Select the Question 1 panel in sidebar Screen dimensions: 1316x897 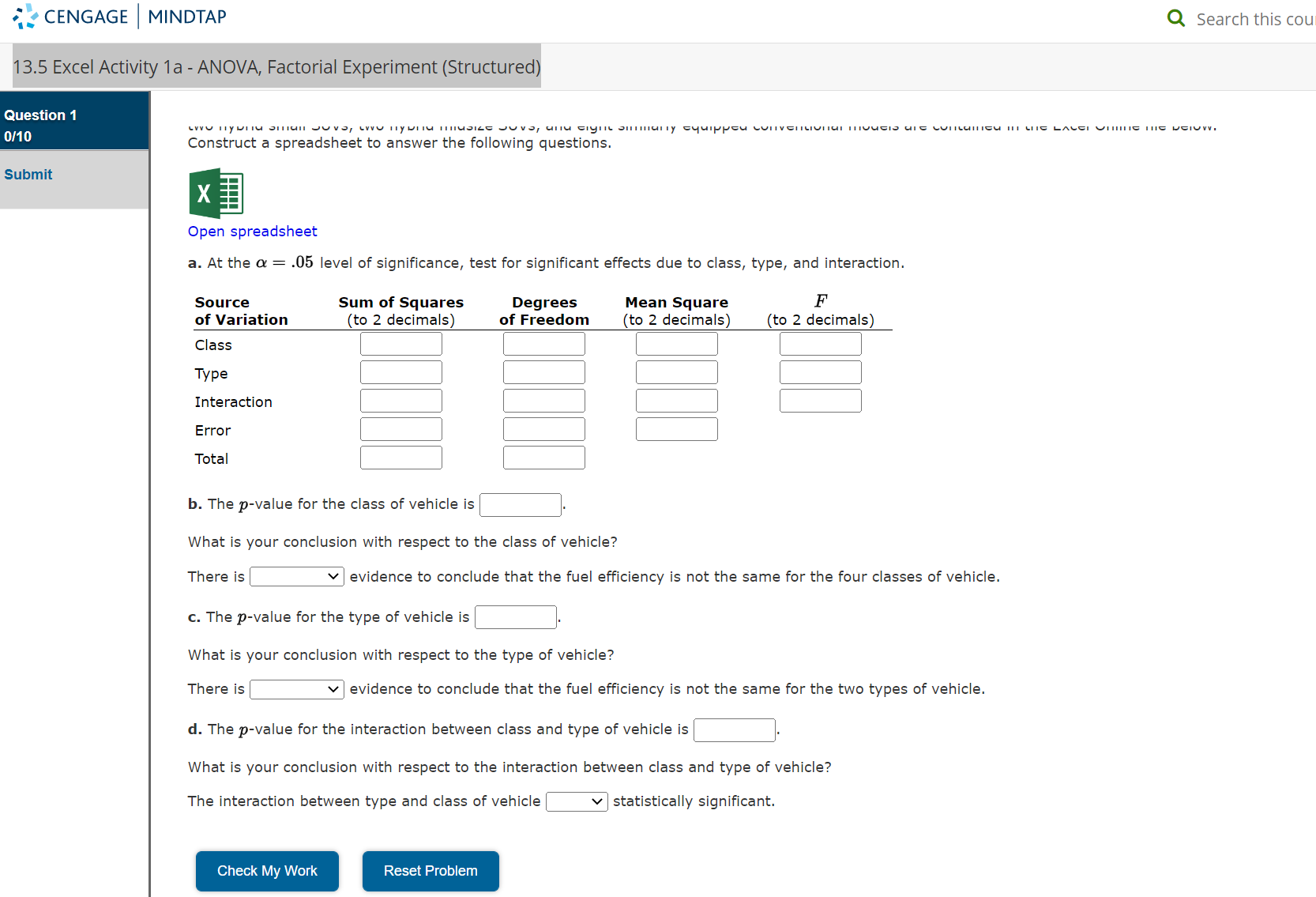click(x=74, y=121)
